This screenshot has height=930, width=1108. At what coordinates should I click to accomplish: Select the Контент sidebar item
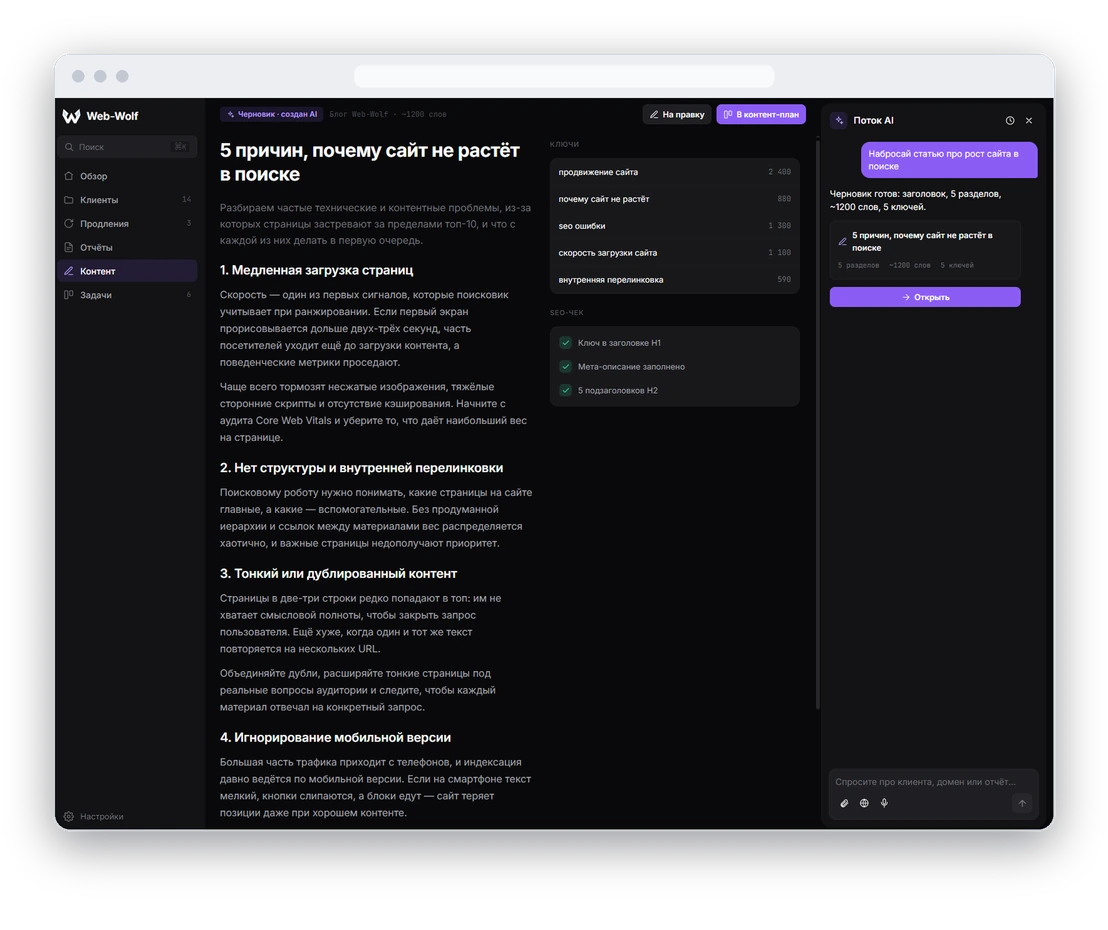click(x=127, y=271)
